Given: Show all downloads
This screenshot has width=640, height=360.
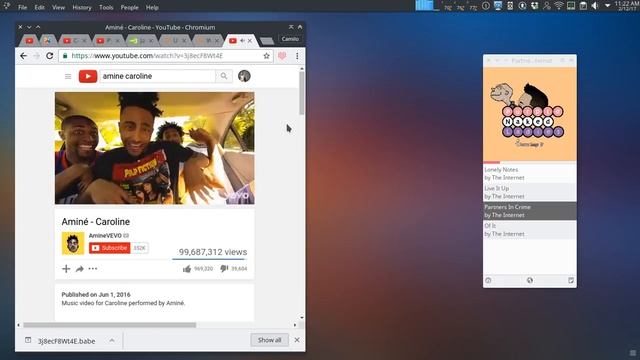Looking at the screenshot, I should (x=269, y=340).
